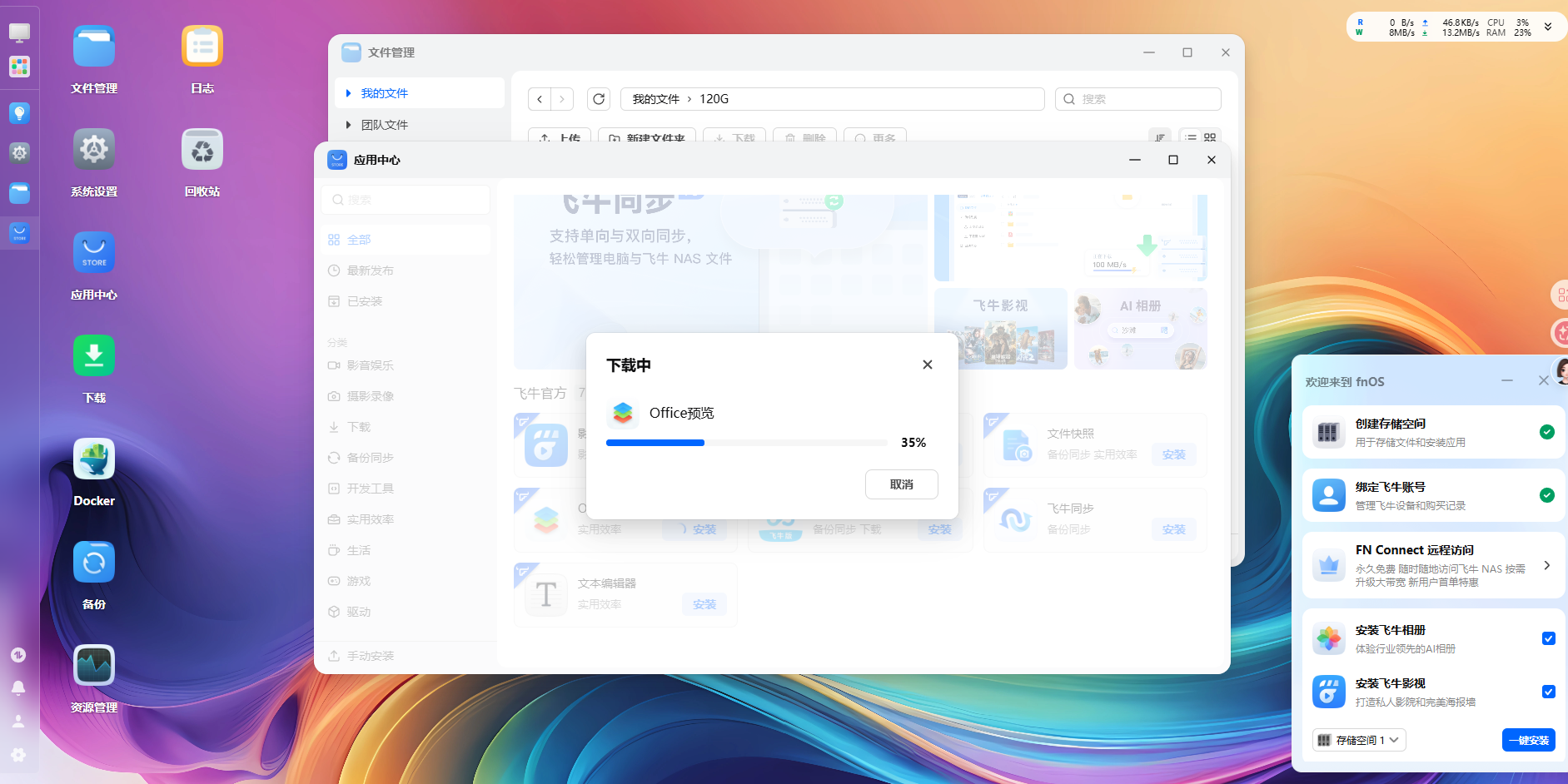
Task: Open the 绑定飞牛账号 setup item
Action: coord(1434,495)
